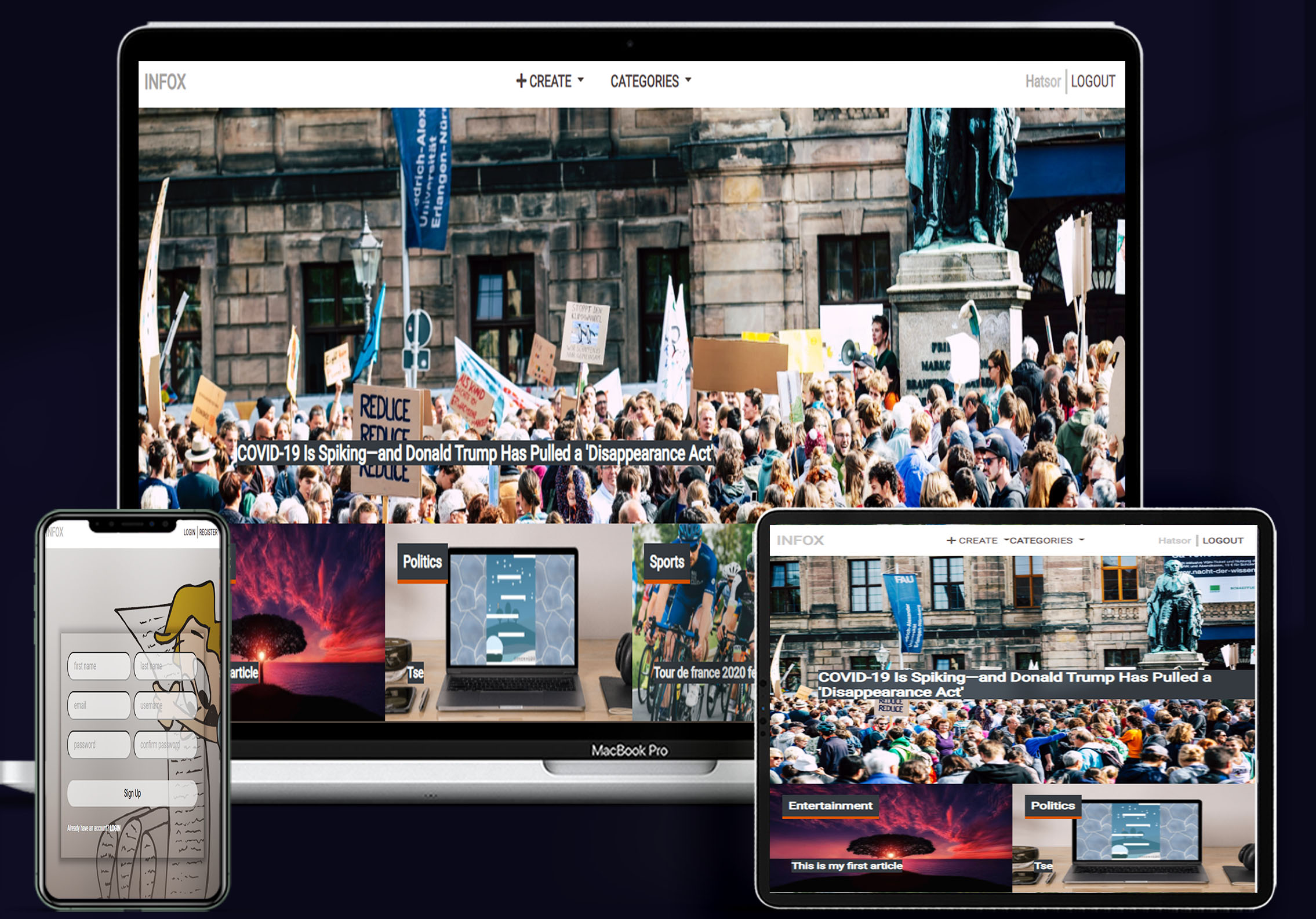Click the plus icon beside CREATE on laptop
Image resolution: width=1316 pixels, height=919 pixels.
tap(521, 81)
